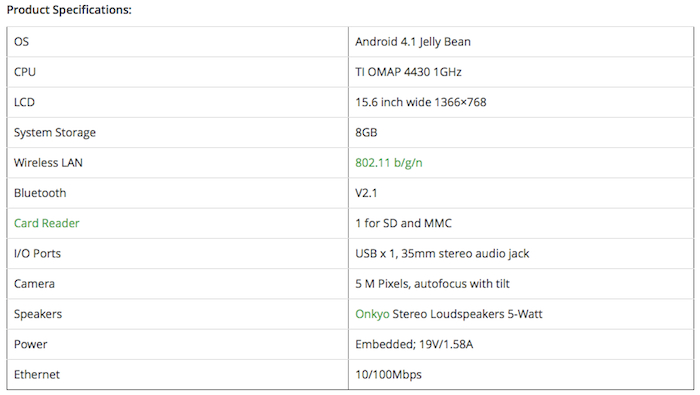Select the Embedded; 19V/1.58A power value
The width and height of the screenshot is (700, 395).
pyautogui.click(x=414, y=345)
